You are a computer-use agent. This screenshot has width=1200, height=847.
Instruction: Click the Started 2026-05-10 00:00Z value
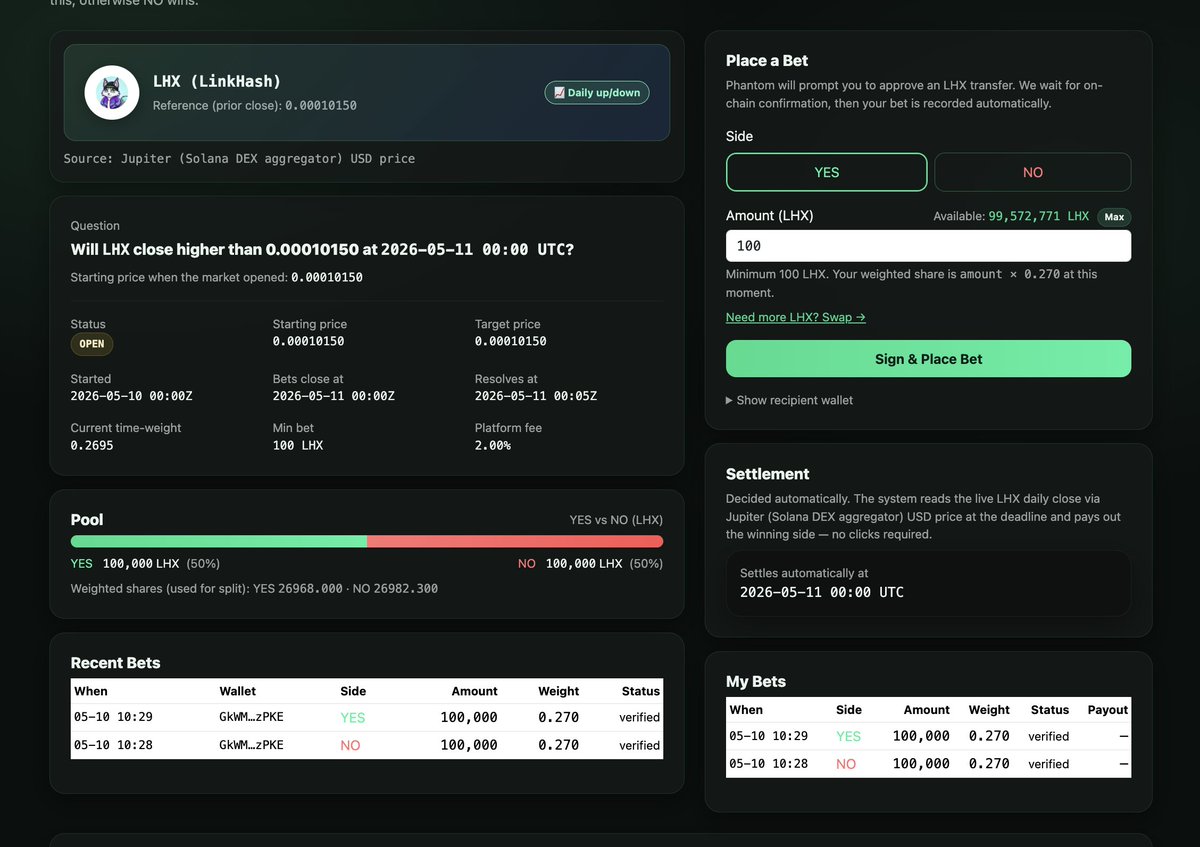pyautogui.click(x=131, y=396)
